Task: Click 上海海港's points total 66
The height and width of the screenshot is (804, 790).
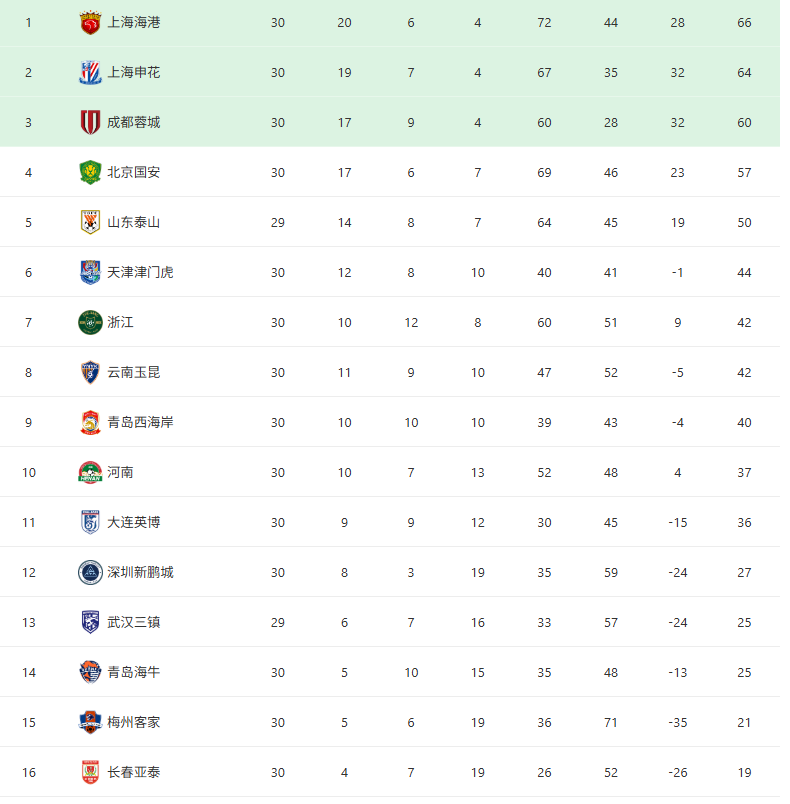Action: tap(744, 22)
